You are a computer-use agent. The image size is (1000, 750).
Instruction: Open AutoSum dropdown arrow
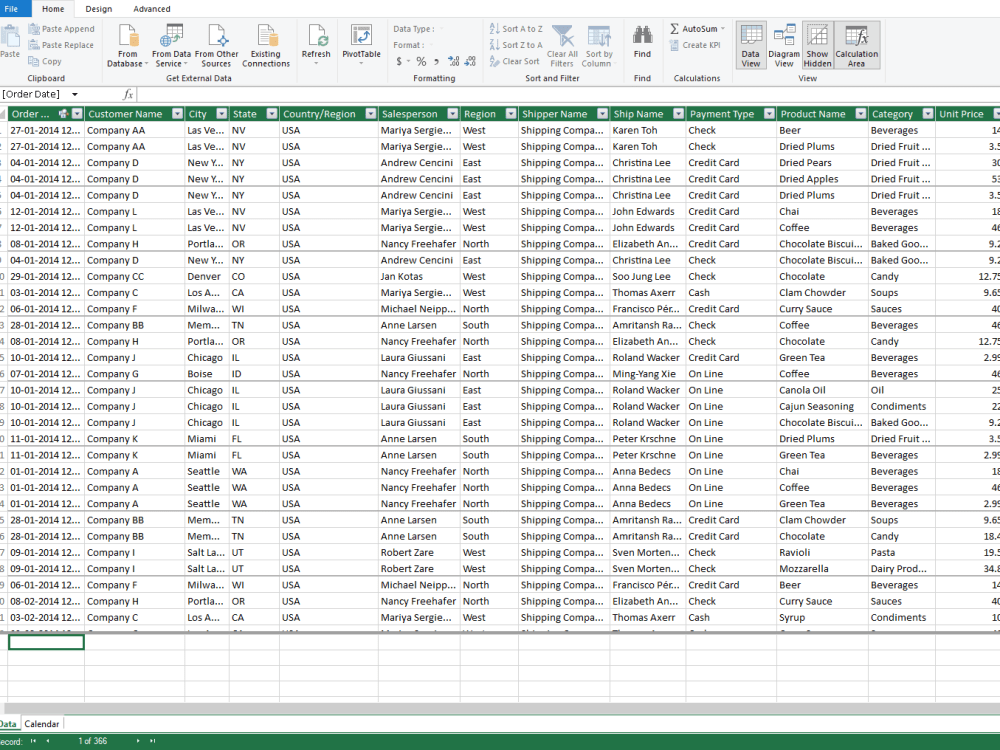(723, 29)
